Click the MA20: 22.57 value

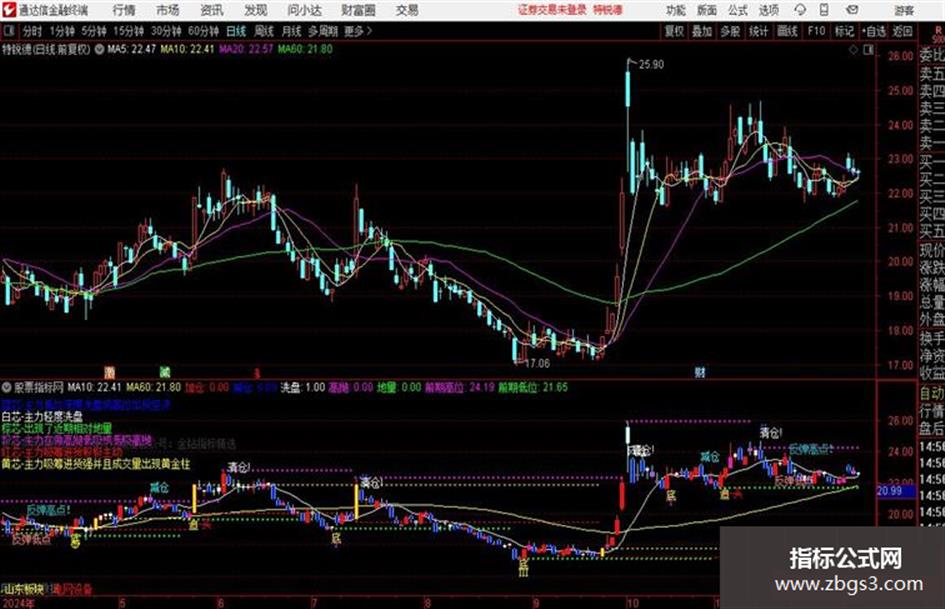[246, 49]
